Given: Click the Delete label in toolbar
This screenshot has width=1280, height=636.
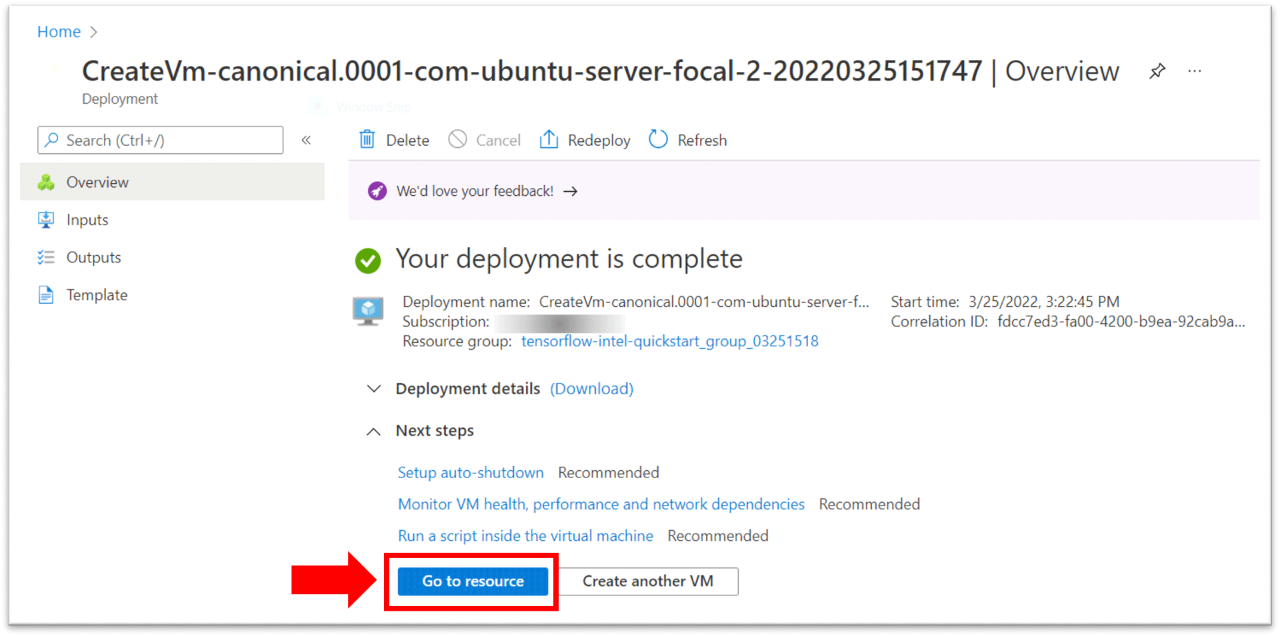Looking at the screenshot, I should [x=408, y=141].
